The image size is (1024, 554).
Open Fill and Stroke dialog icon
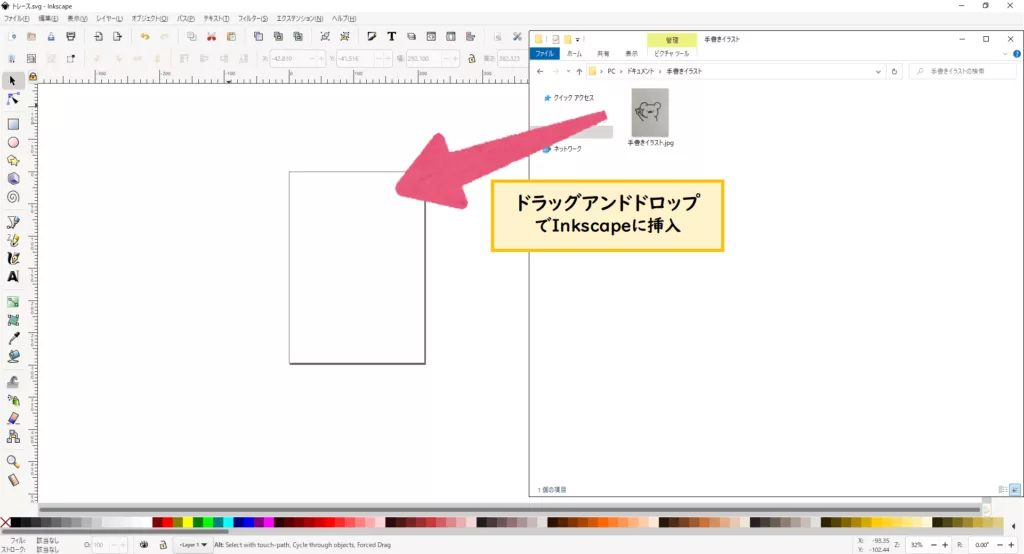click(372, 37)
